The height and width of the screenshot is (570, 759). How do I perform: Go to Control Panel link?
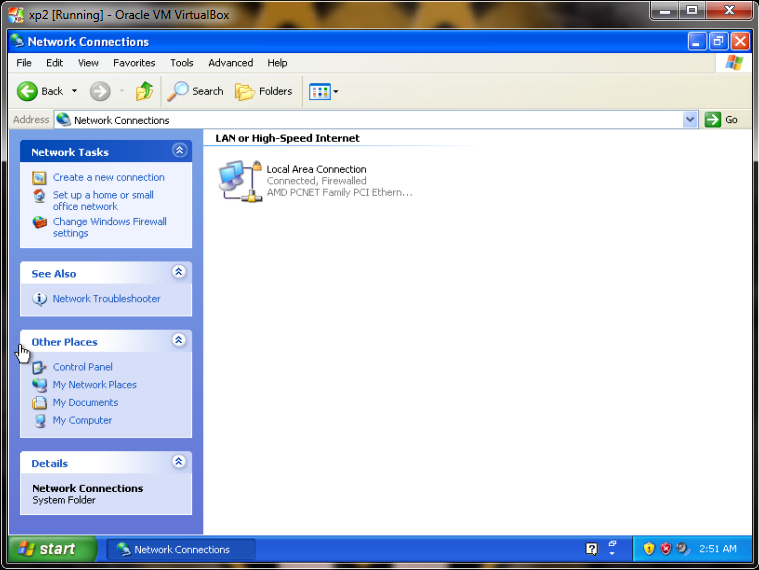(x=82, y=367)
